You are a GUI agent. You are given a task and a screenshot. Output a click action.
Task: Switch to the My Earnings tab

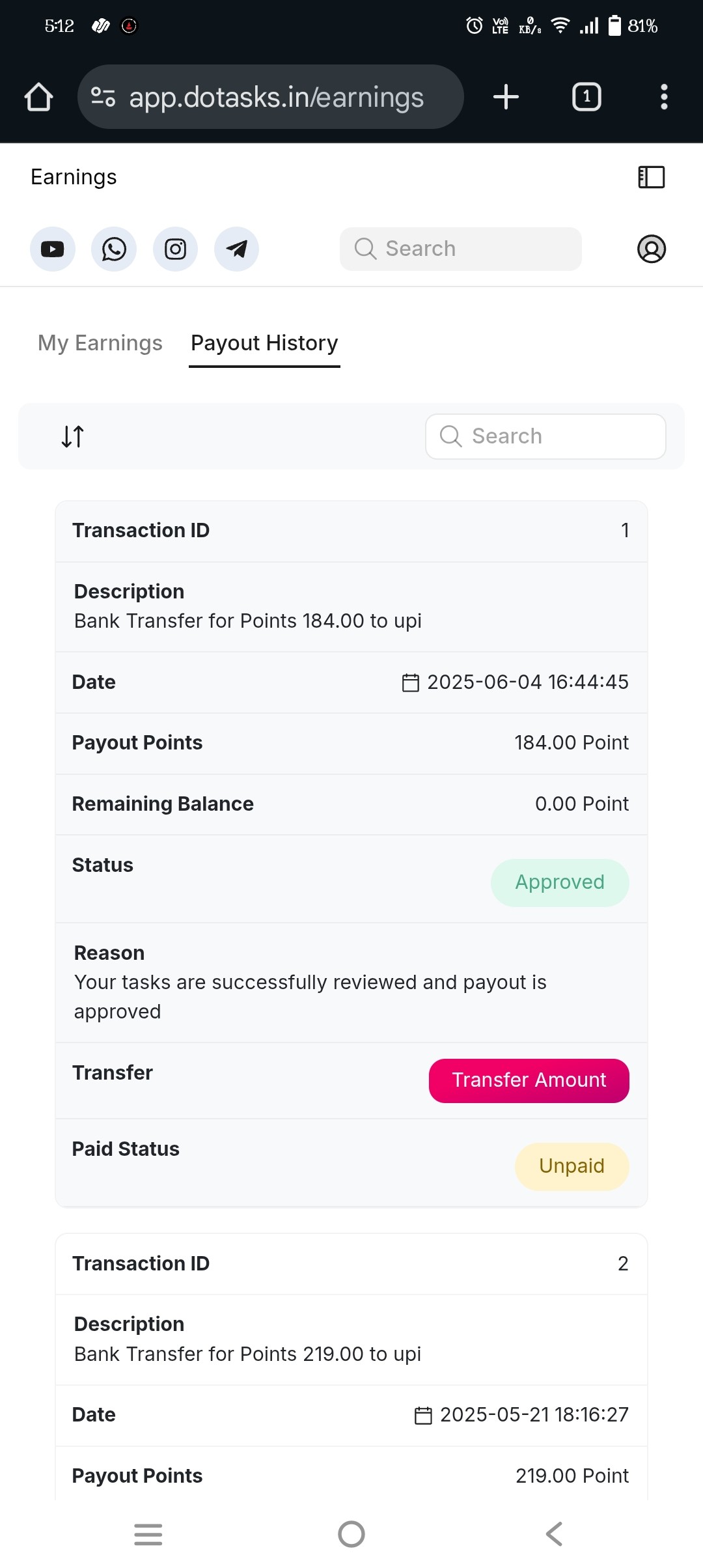pyautogui.click(x=100, y=343)
